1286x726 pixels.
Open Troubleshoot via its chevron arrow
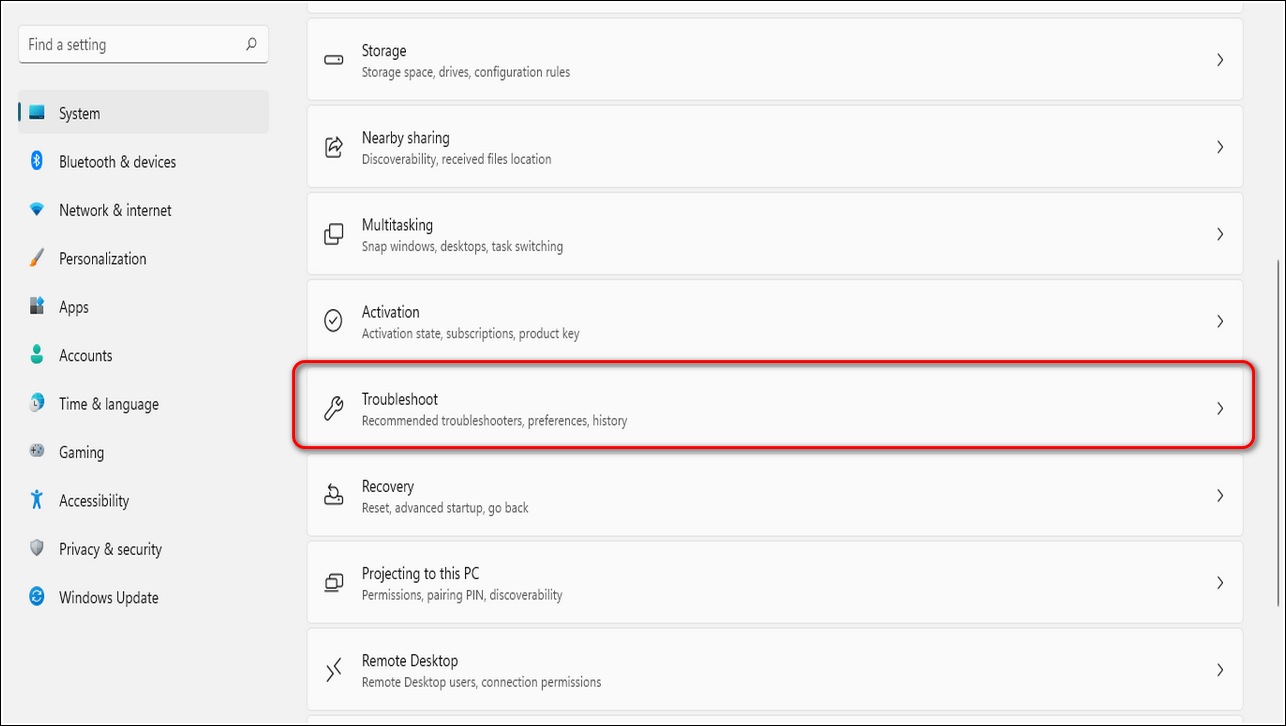pyautogui.click(x=1220, y=408)
